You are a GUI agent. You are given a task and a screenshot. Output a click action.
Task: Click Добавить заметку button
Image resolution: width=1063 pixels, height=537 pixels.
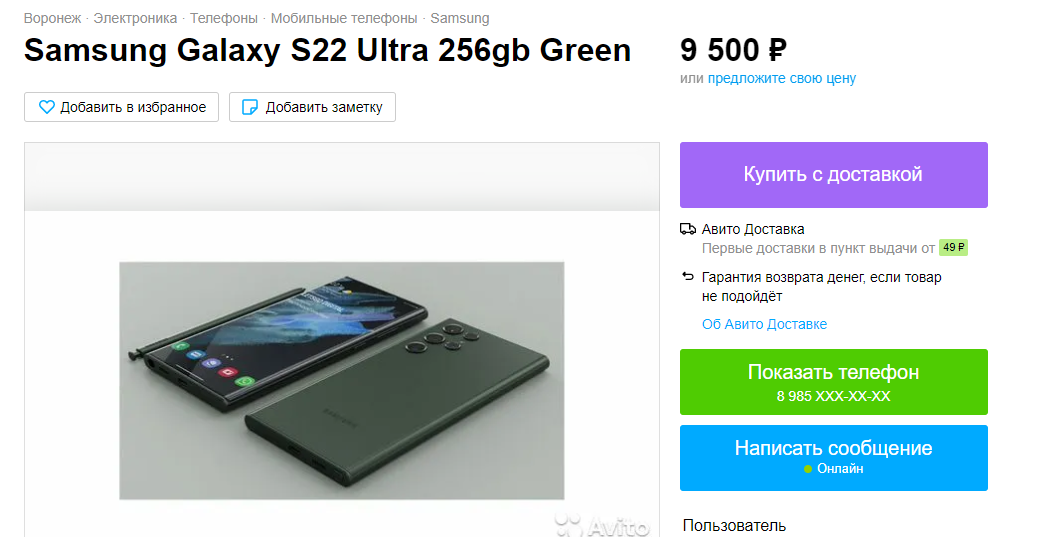(312, 107)
